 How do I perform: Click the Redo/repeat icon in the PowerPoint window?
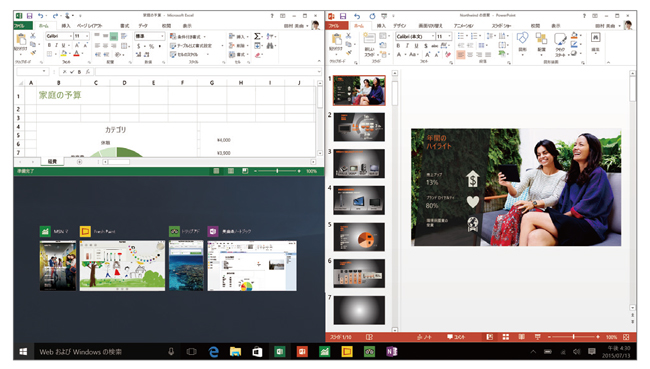click(x=372, y=16)
